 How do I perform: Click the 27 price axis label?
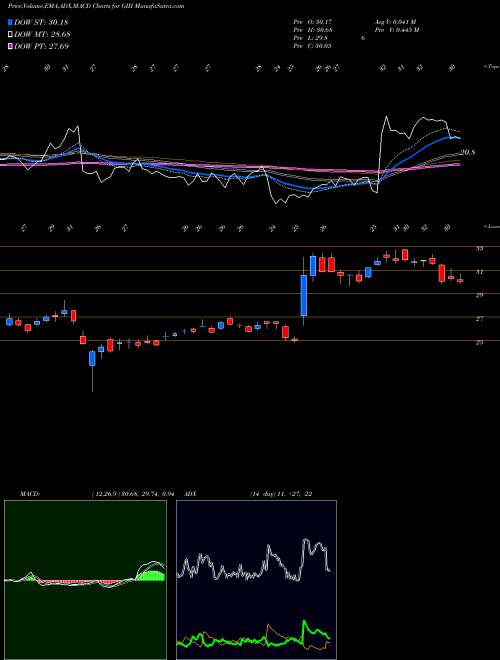pos(479,319)
